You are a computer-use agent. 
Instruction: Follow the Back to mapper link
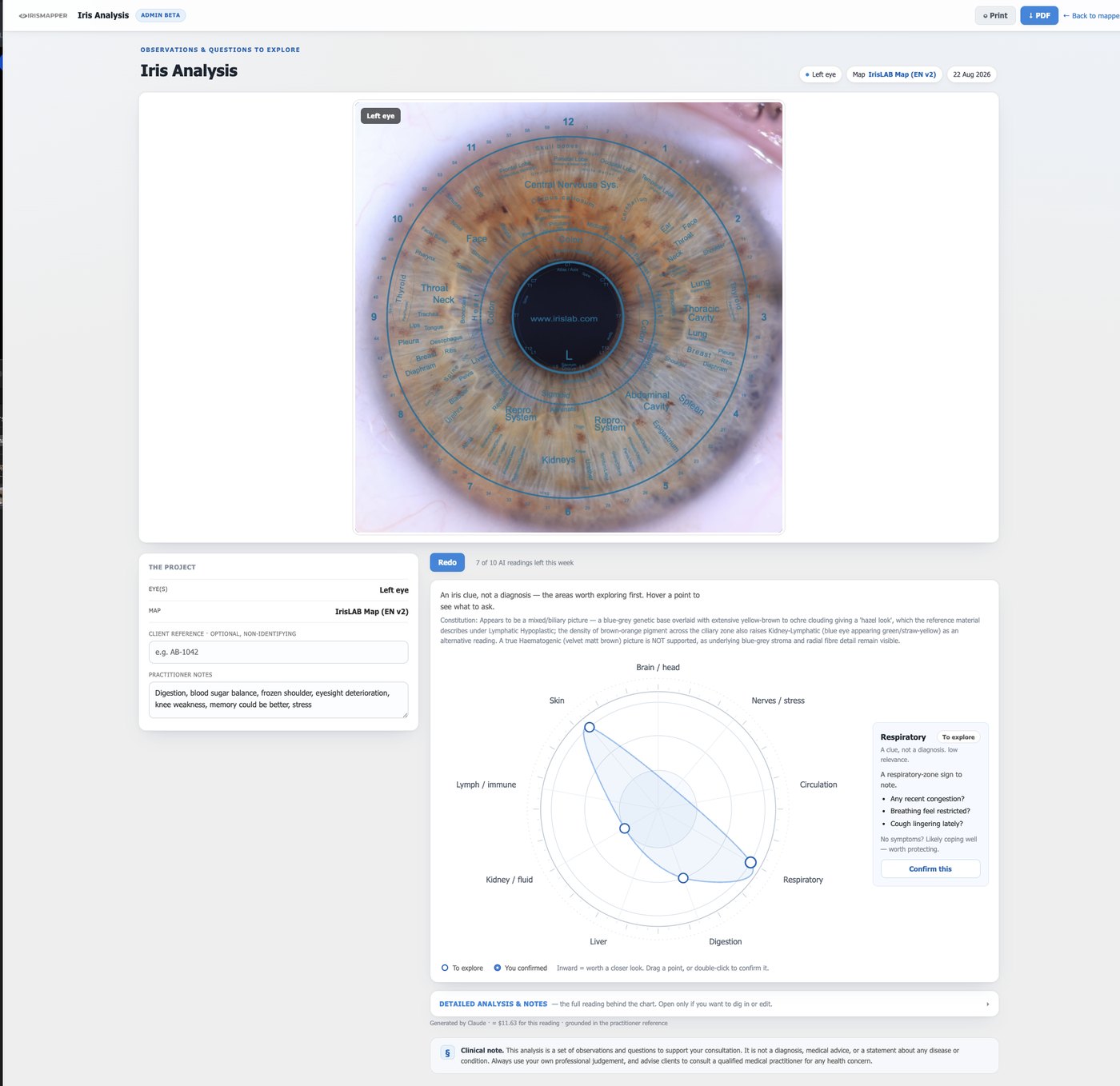1091,15
